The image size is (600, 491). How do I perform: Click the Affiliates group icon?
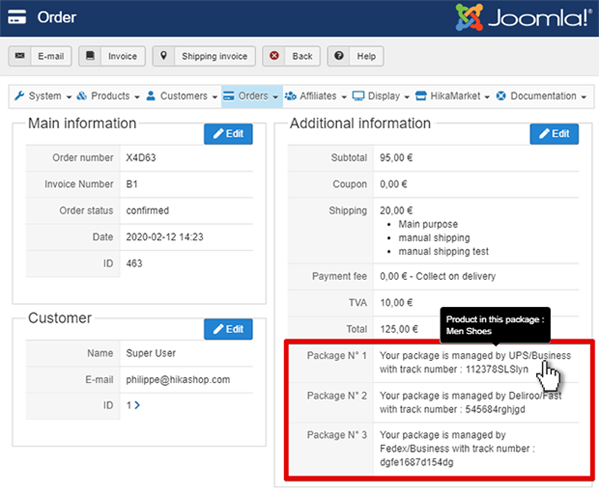pos(290,96)
